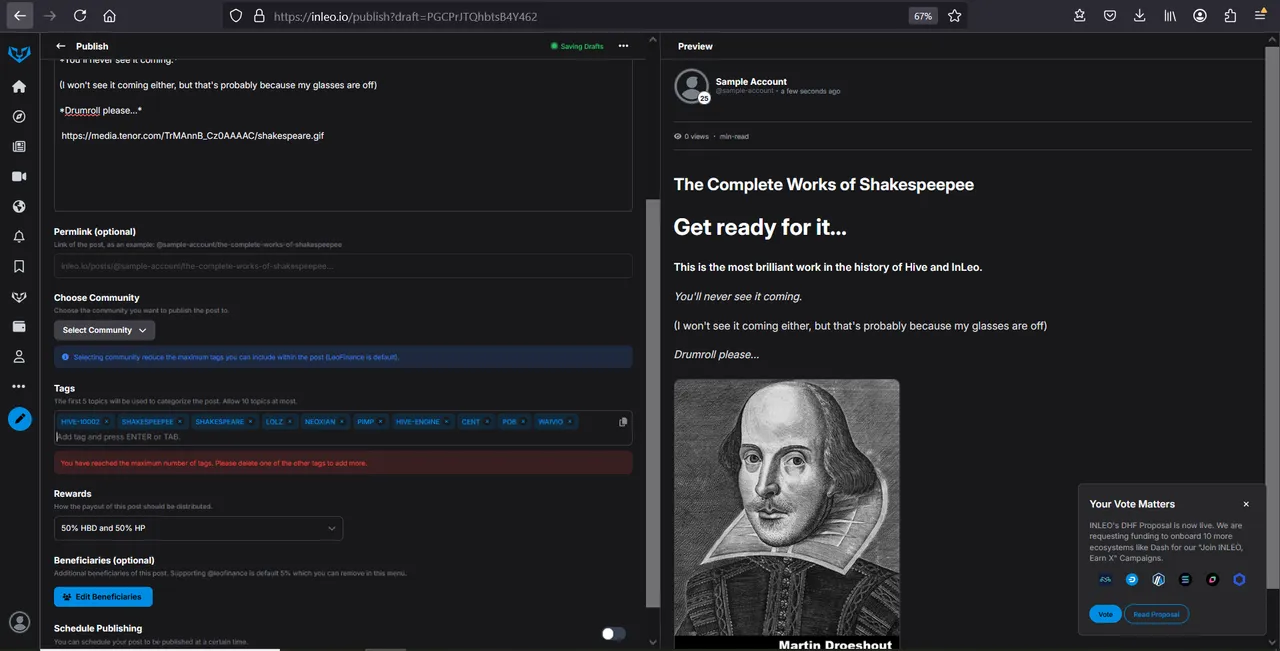This screenshot has width=1280, height=651.
Task: Open the Home icon in the sidebar
Action: point(19,87)
